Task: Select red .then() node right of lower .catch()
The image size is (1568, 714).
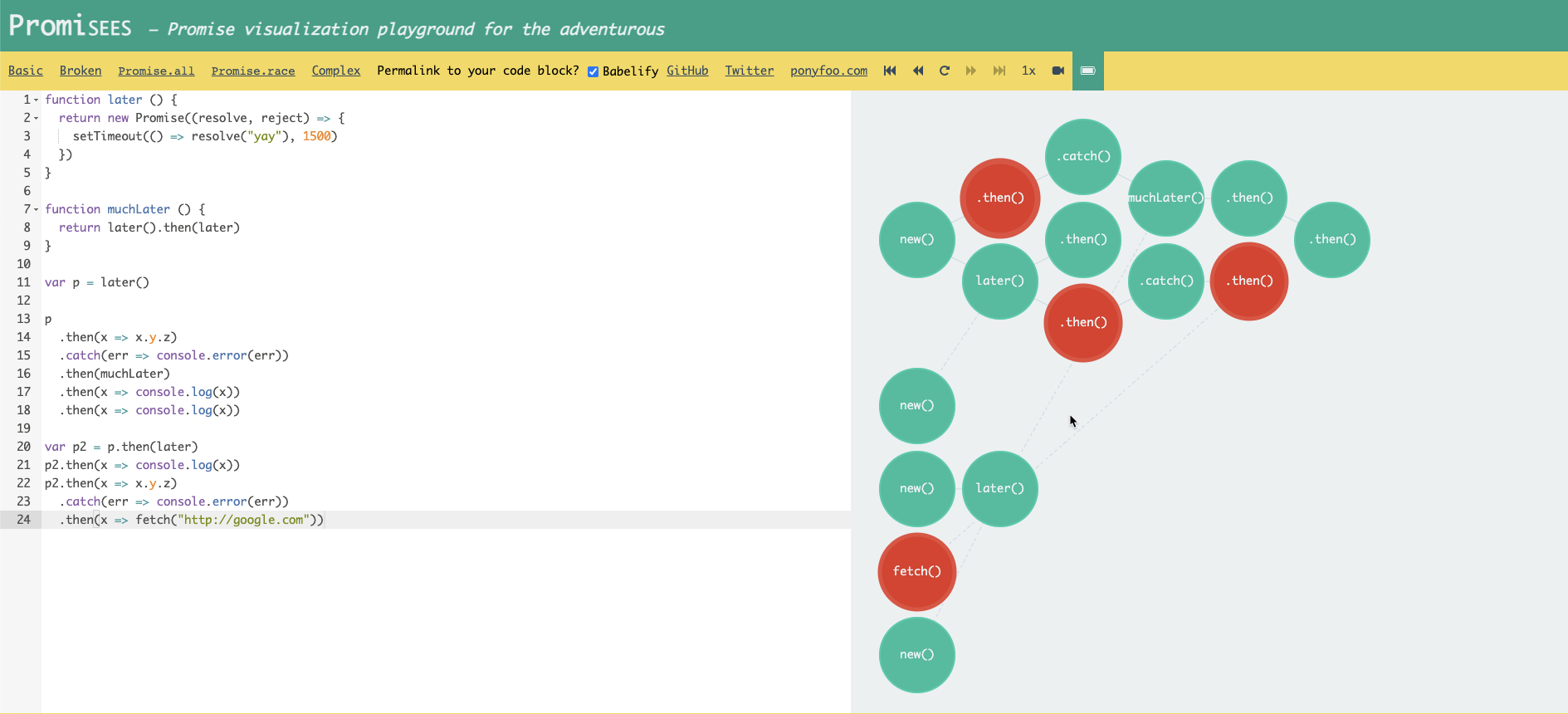Action: point(1249,281)
